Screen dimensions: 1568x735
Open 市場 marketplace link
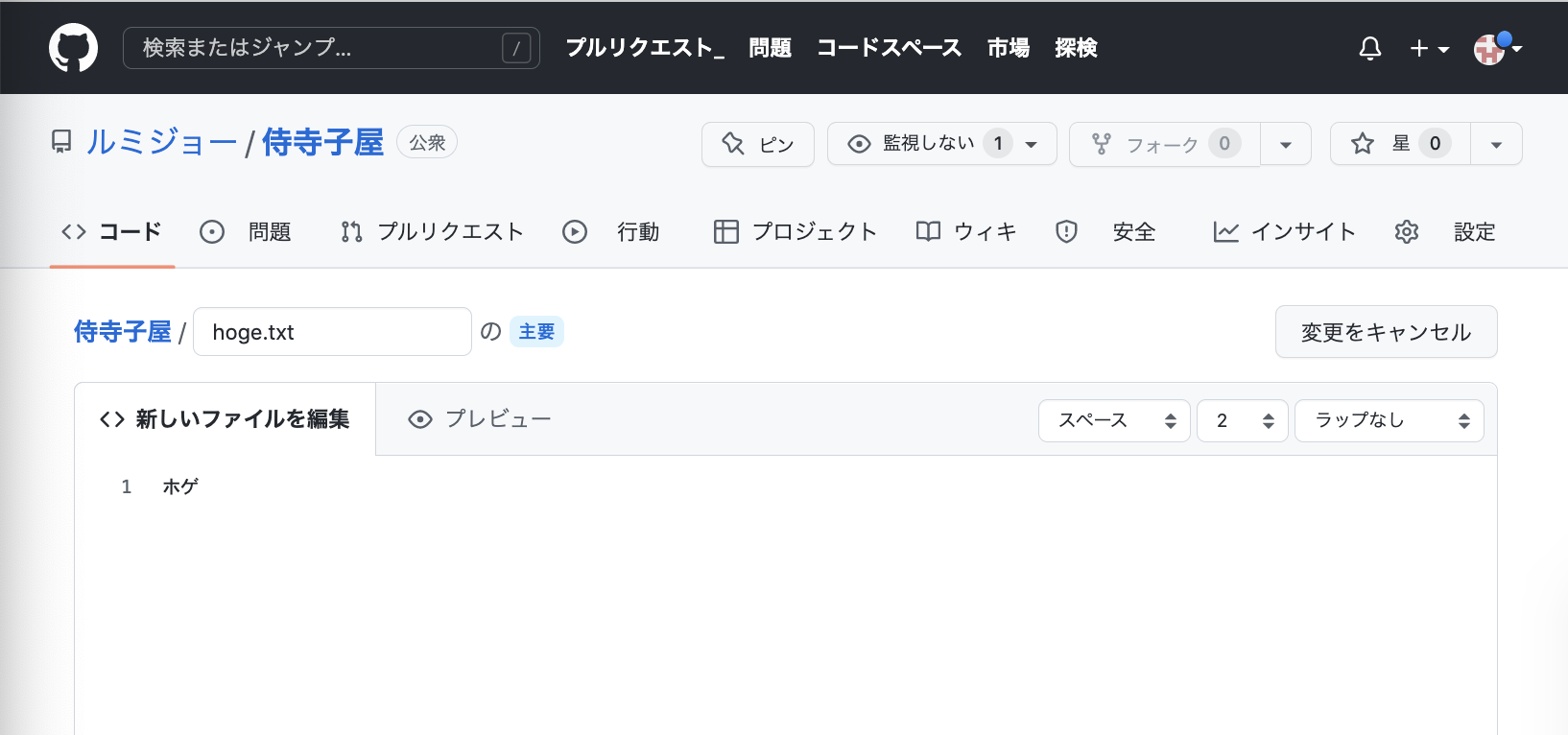pos(1009,48)
